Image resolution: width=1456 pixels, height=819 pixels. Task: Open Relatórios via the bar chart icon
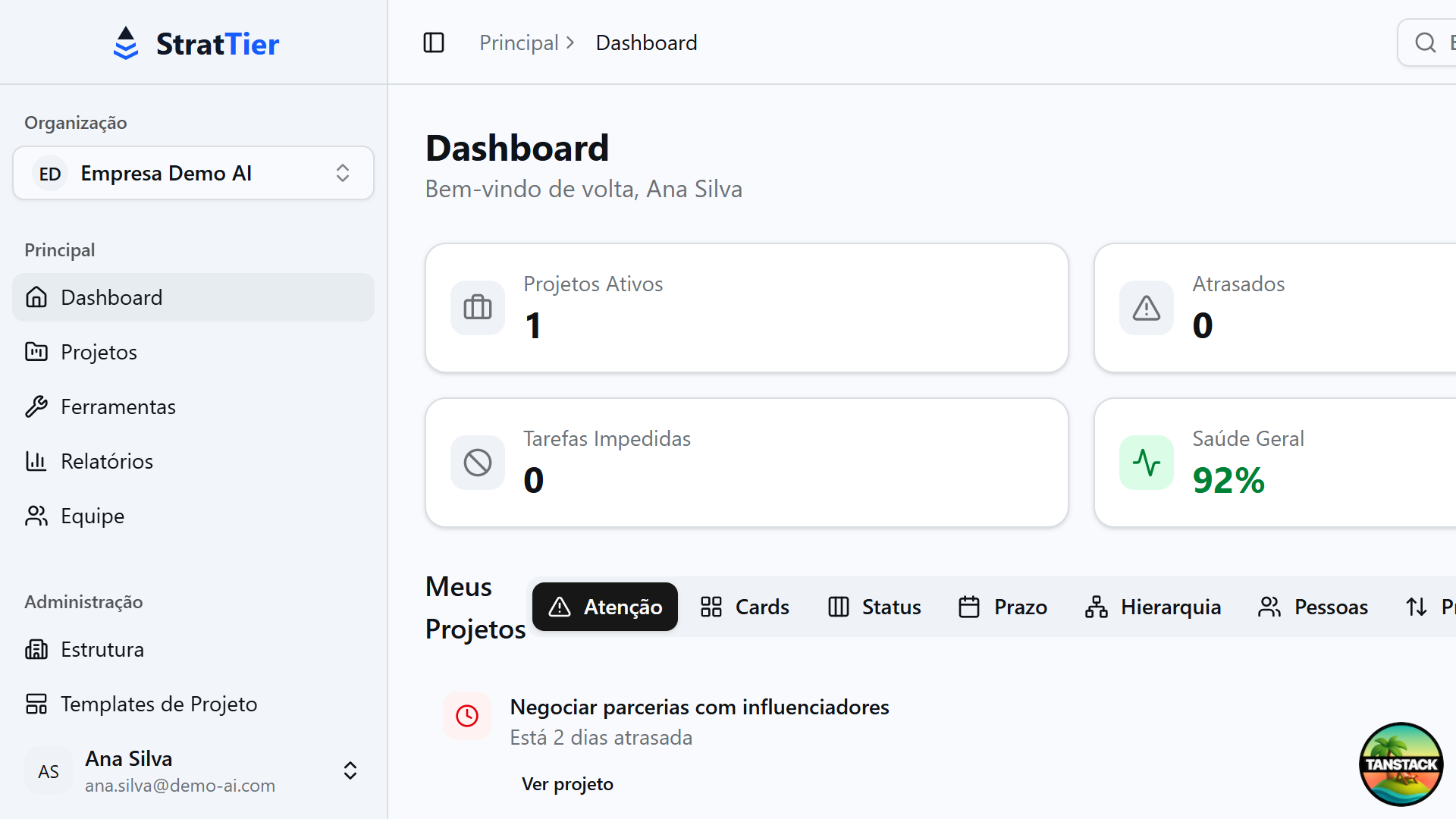tap(36, 460)
